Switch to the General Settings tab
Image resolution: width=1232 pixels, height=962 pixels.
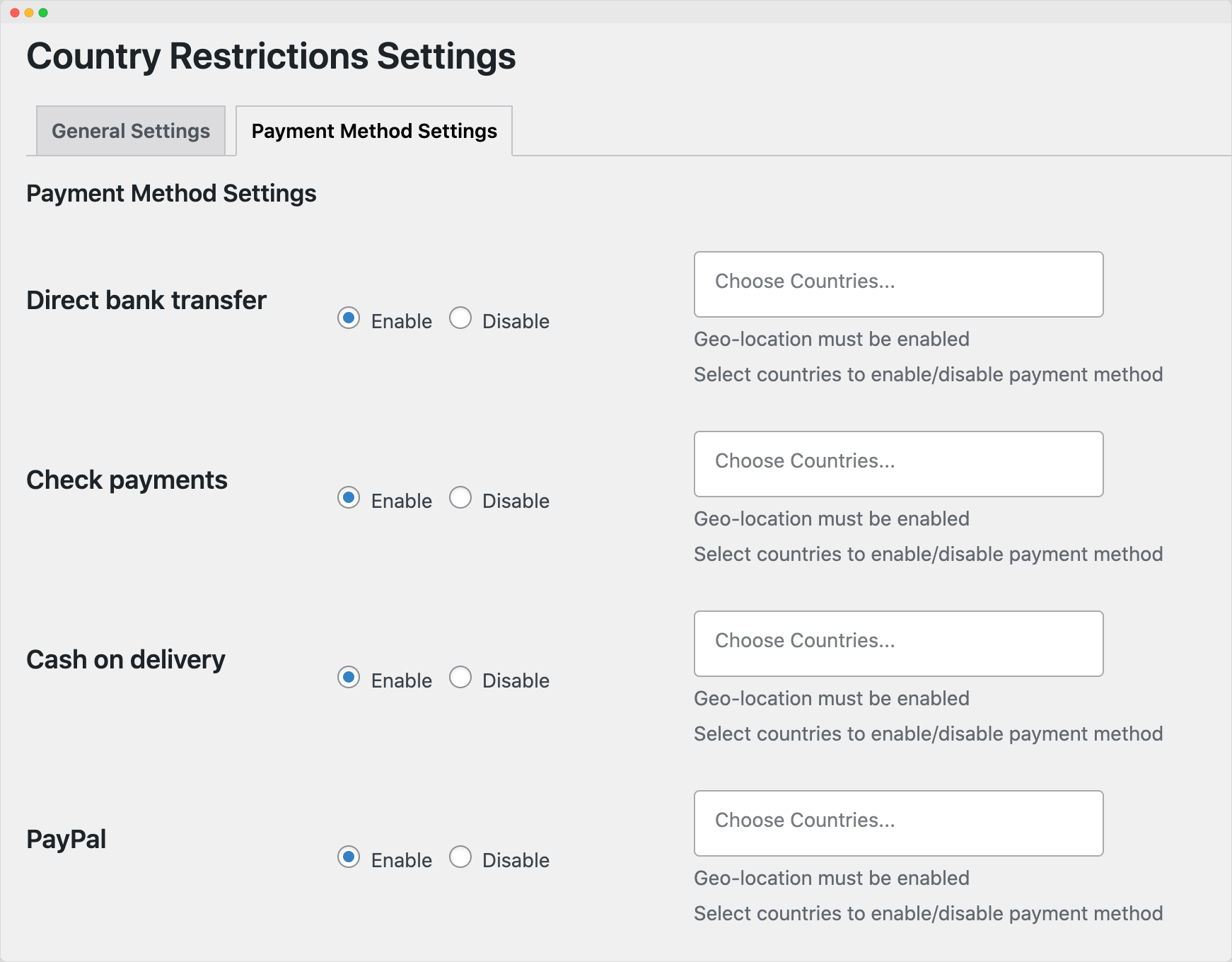(x=129, y=131)
